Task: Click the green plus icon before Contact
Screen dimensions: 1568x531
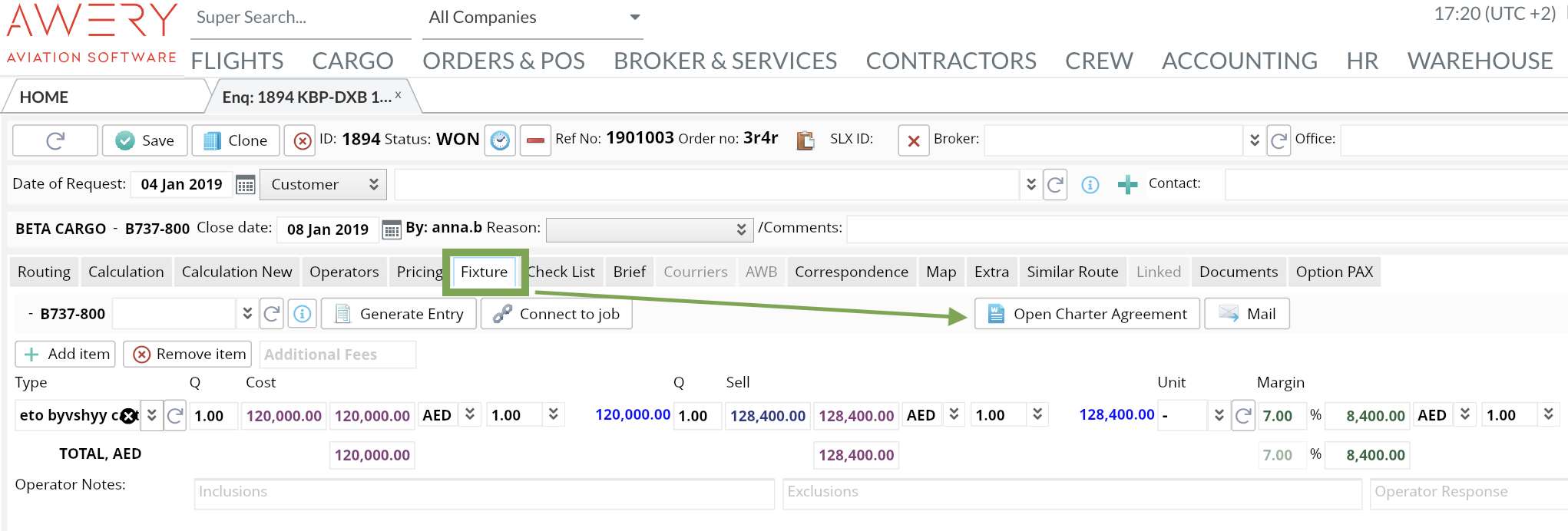Action: (1127, 185)
